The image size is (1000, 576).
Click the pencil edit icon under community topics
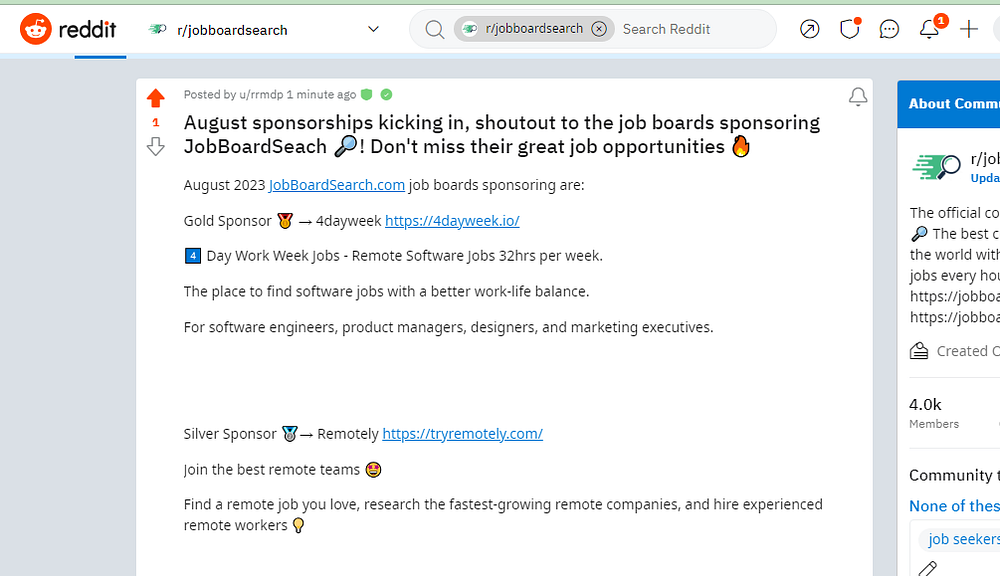coord(928,569)
